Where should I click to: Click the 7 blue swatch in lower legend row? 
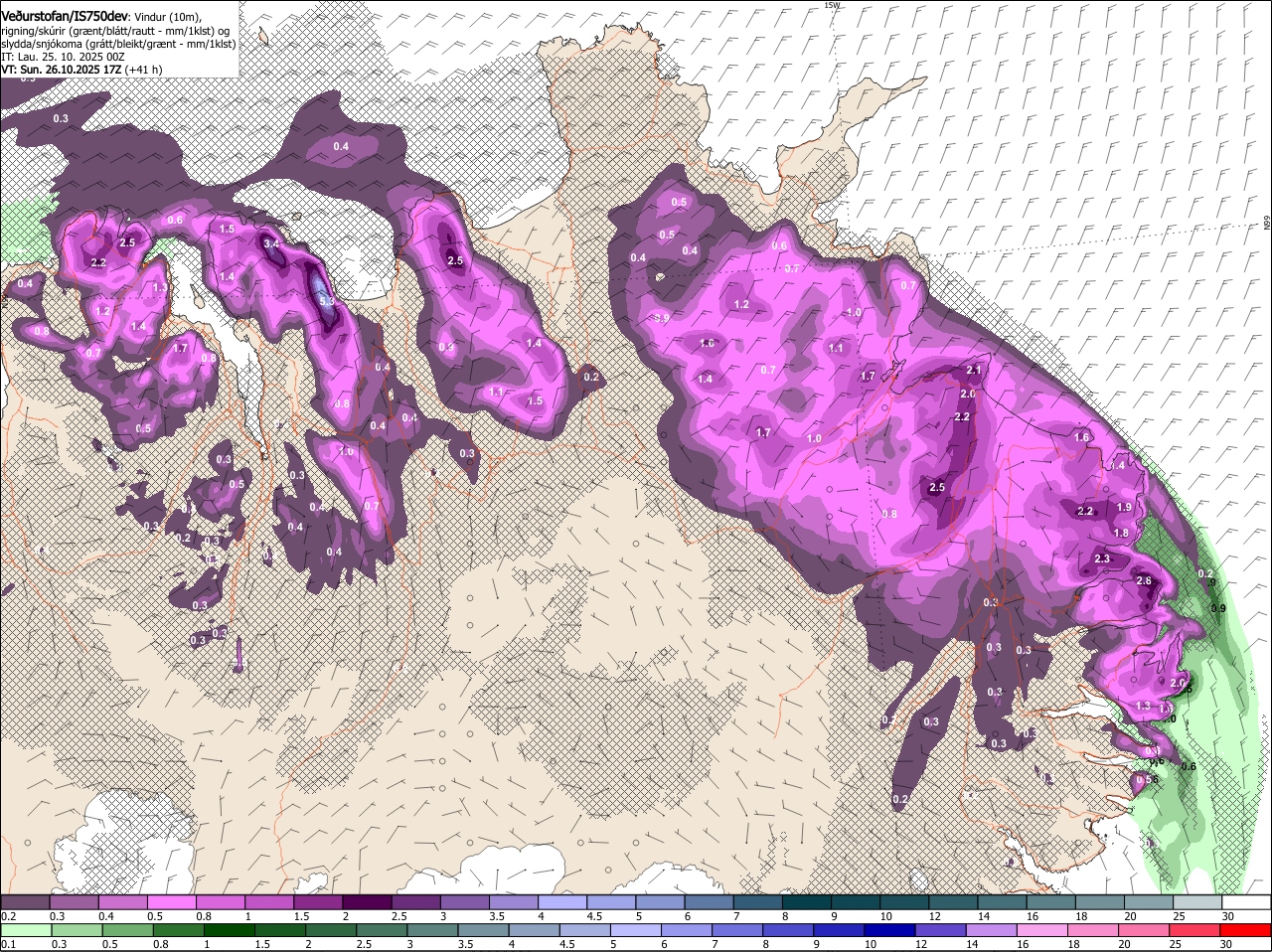[737, 931]
